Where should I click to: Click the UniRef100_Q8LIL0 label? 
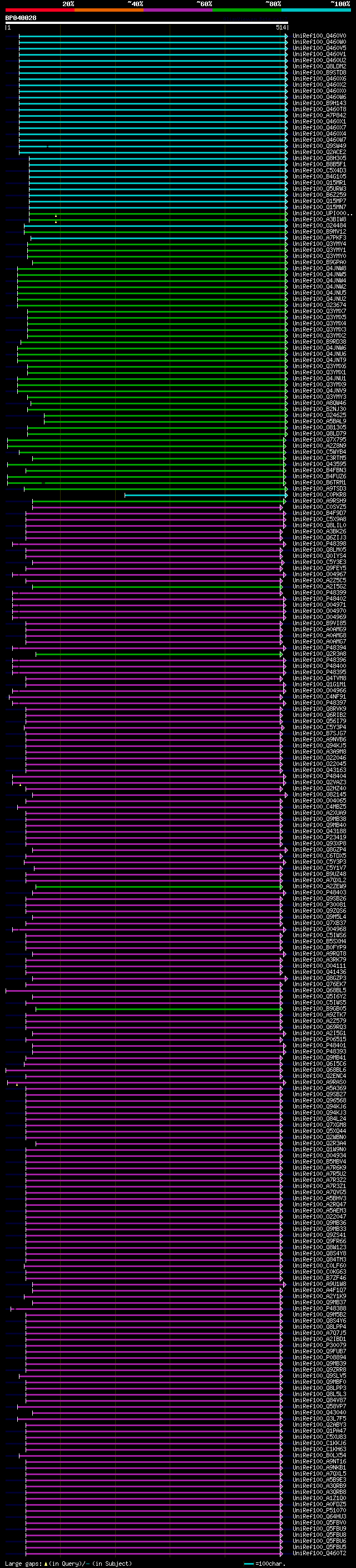[319, 525]
